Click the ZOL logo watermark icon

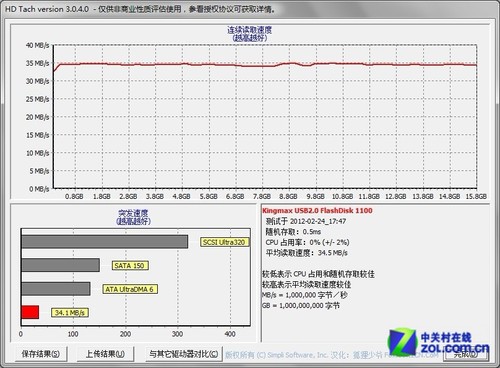[x=402, y=342]
